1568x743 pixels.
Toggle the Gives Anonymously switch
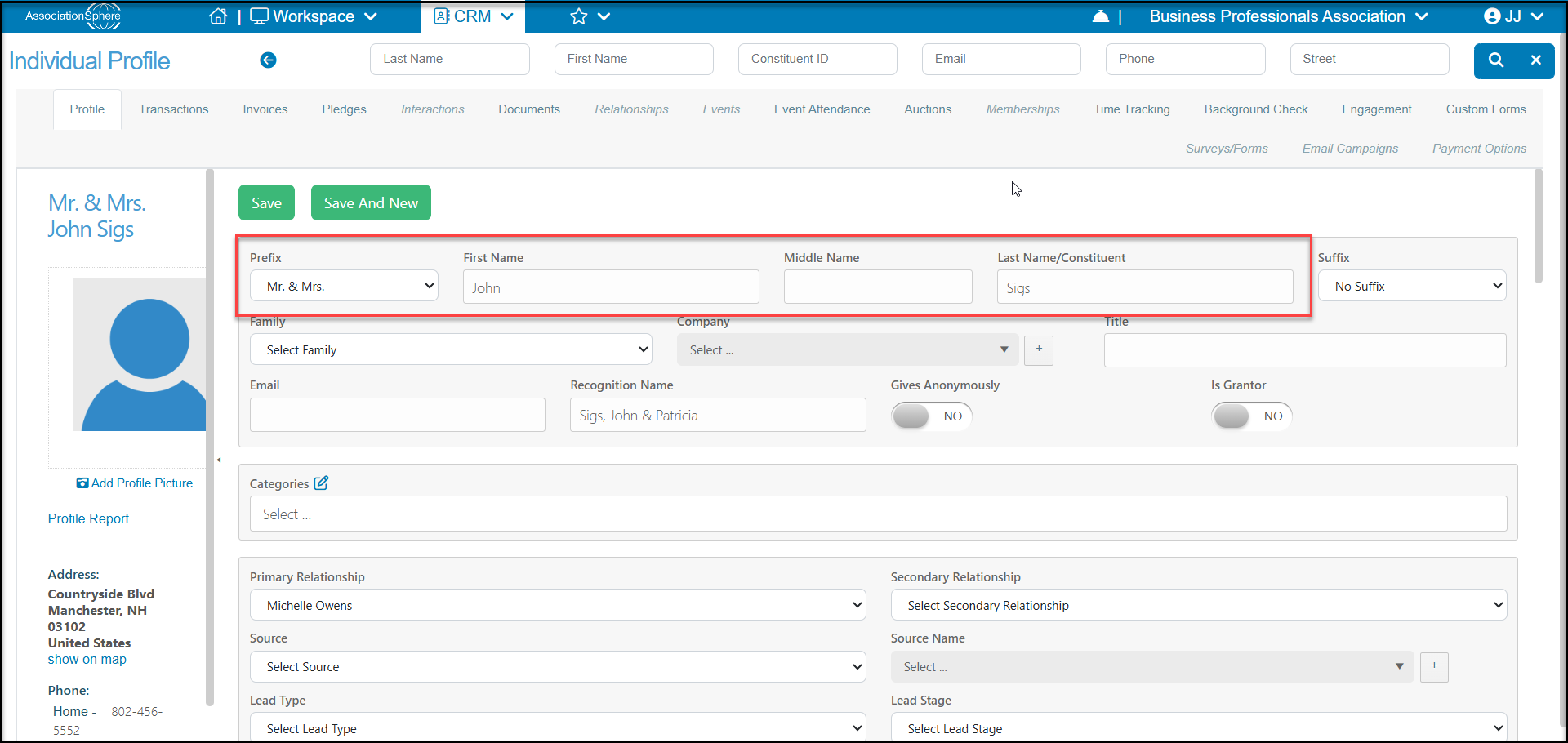pyautogui.click(x=931, y=416)
